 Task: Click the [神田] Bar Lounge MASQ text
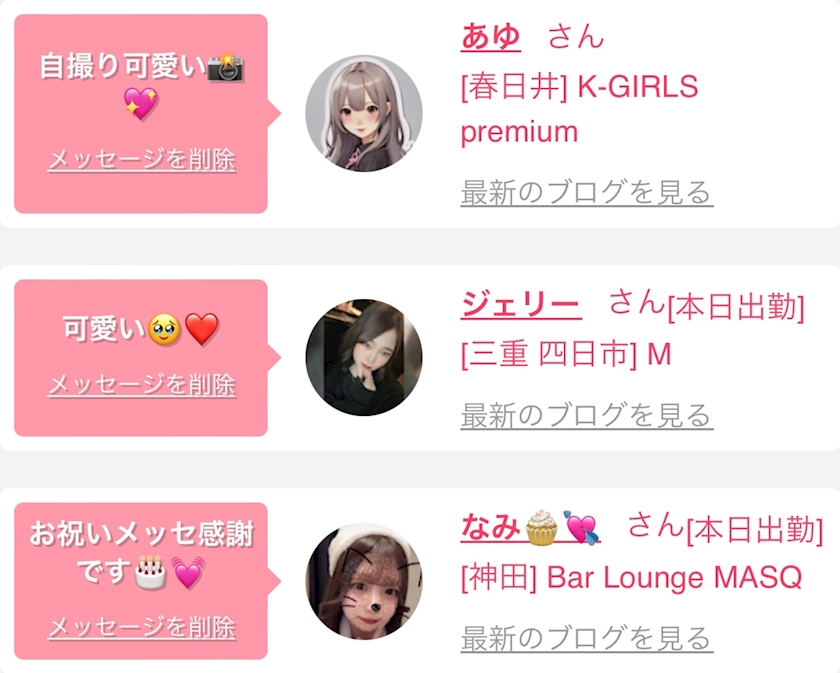[632, 578]
